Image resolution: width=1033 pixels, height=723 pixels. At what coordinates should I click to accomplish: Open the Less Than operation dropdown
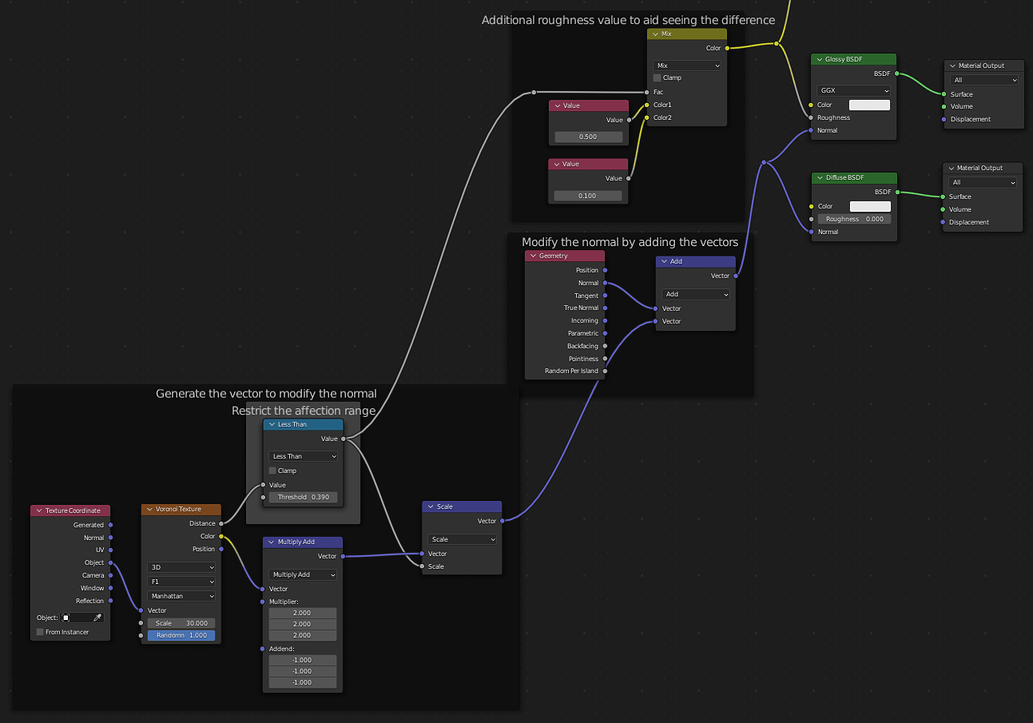[x=303, y=456]
